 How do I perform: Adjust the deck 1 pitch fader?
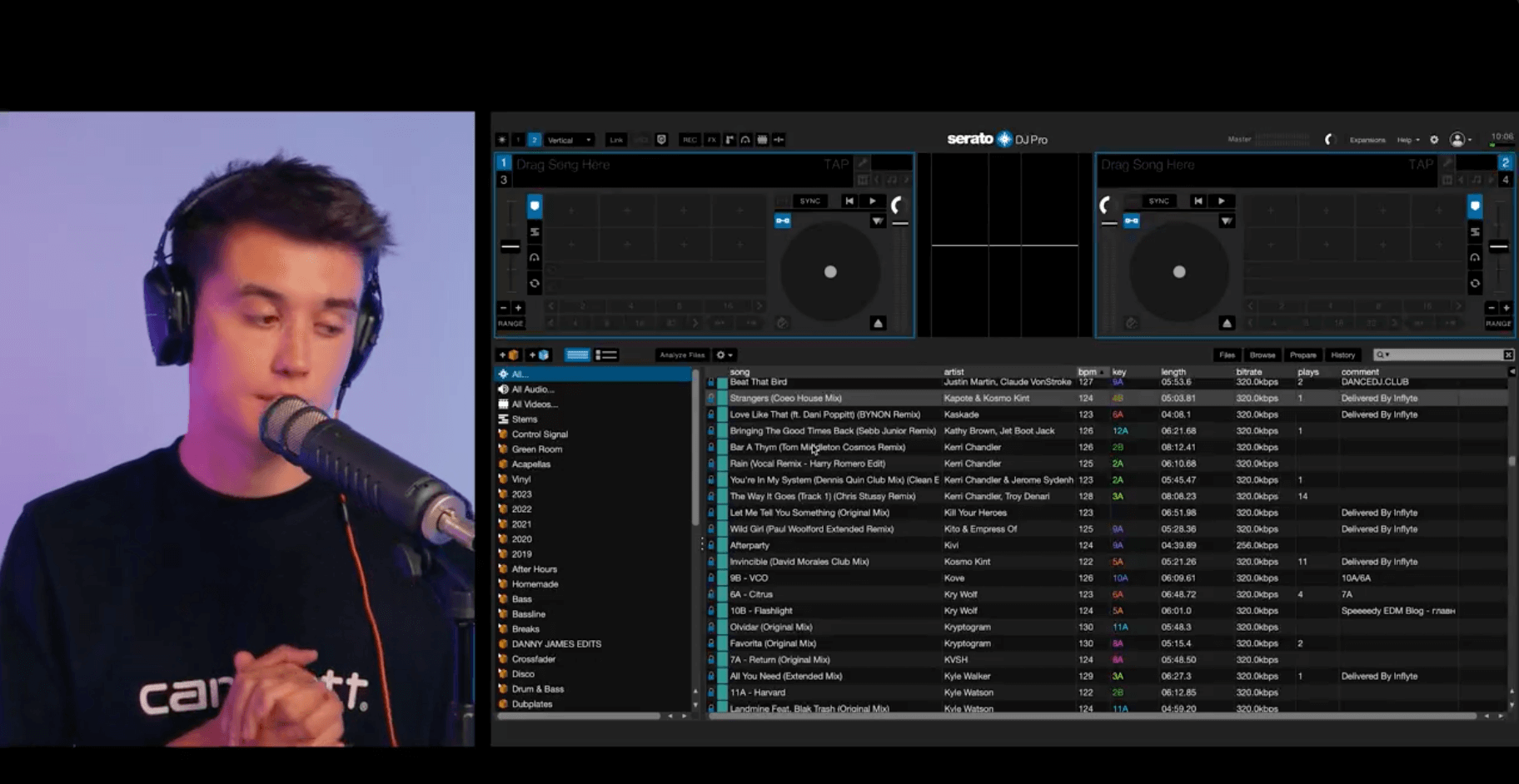510,246
